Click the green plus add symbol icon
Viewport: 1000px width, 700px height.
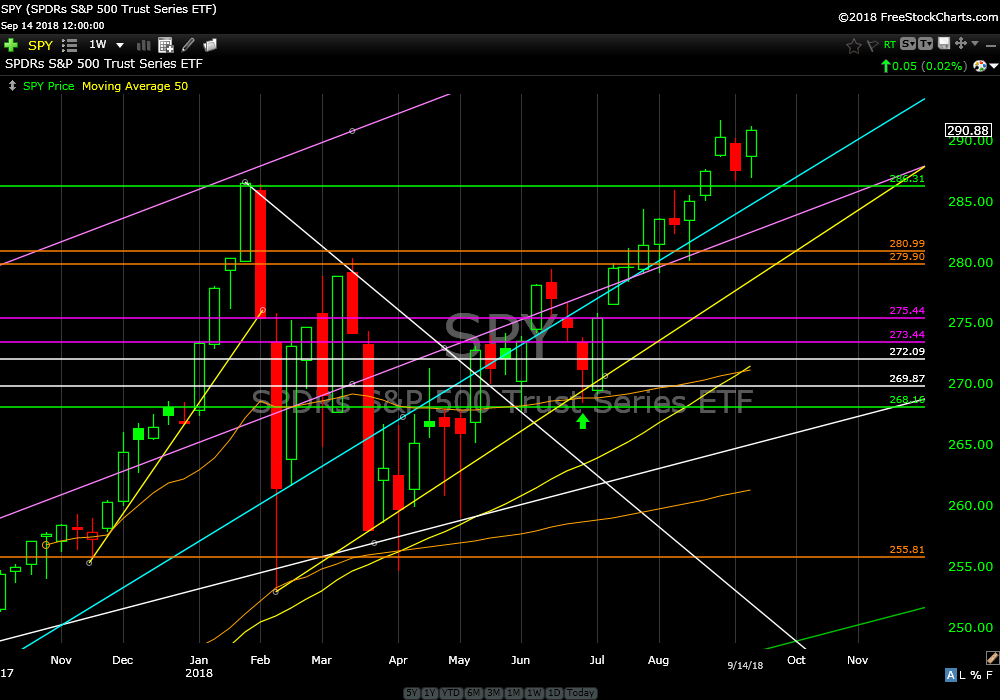(x=11, y=45)
